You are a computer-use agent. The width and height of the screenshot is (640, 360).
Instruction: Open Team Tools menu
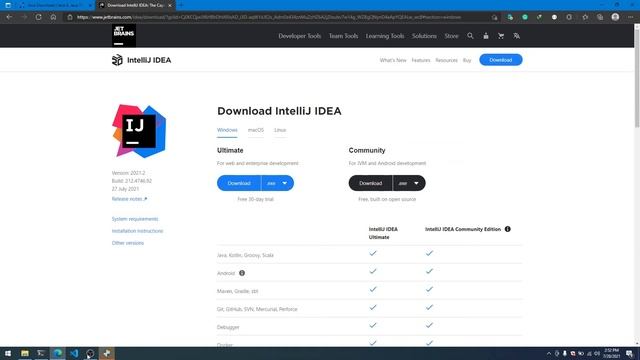(x=343, y=36)
